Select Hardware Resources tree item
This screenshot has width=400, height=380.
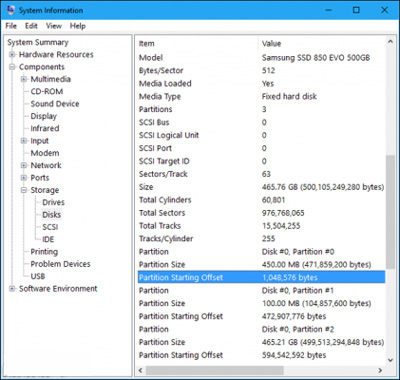click(x=56, y=54)
